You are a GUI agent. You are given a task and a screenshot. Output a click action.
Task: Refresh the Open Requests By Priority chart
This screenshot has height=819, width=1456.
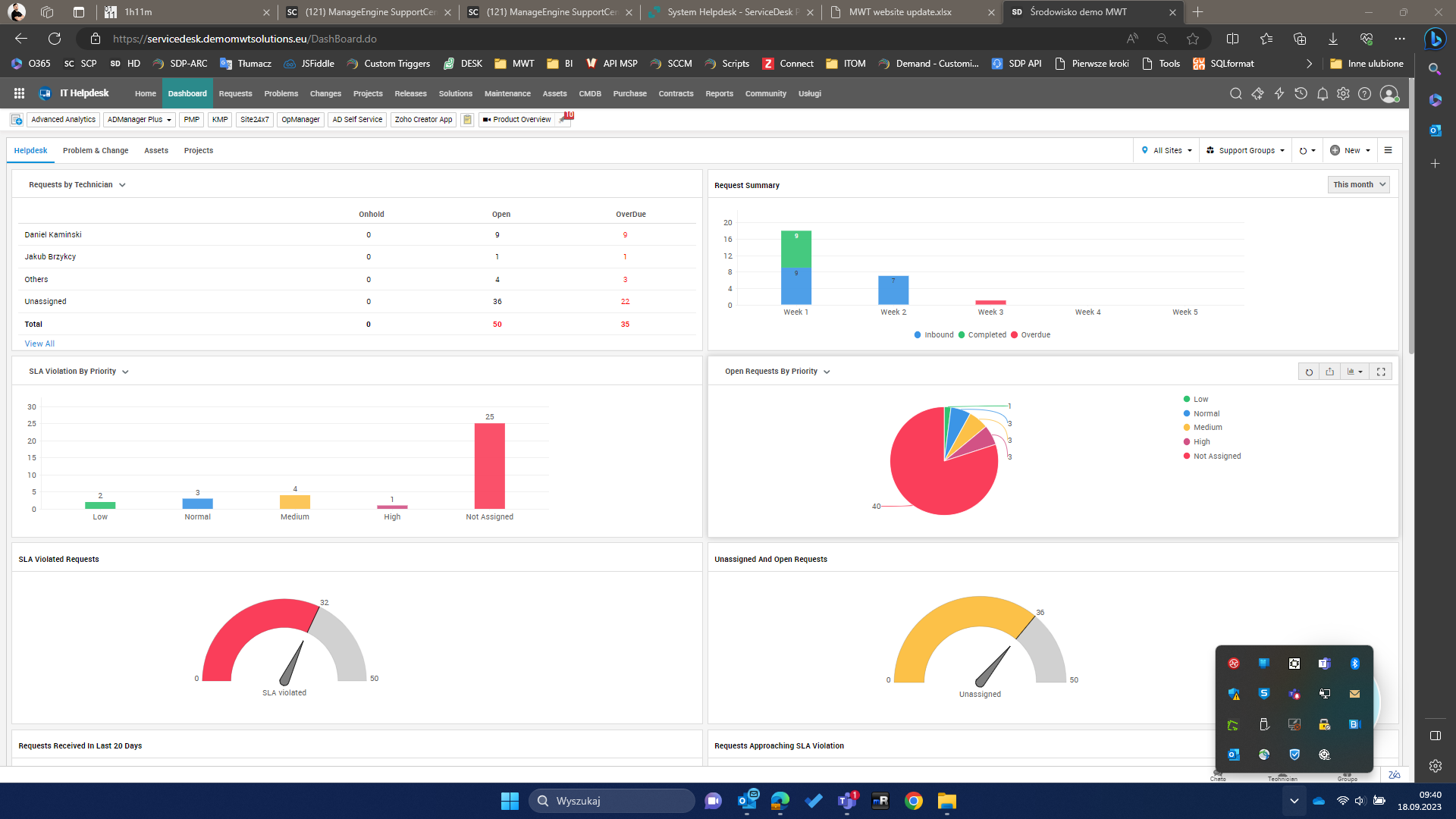coord(1310,372)
